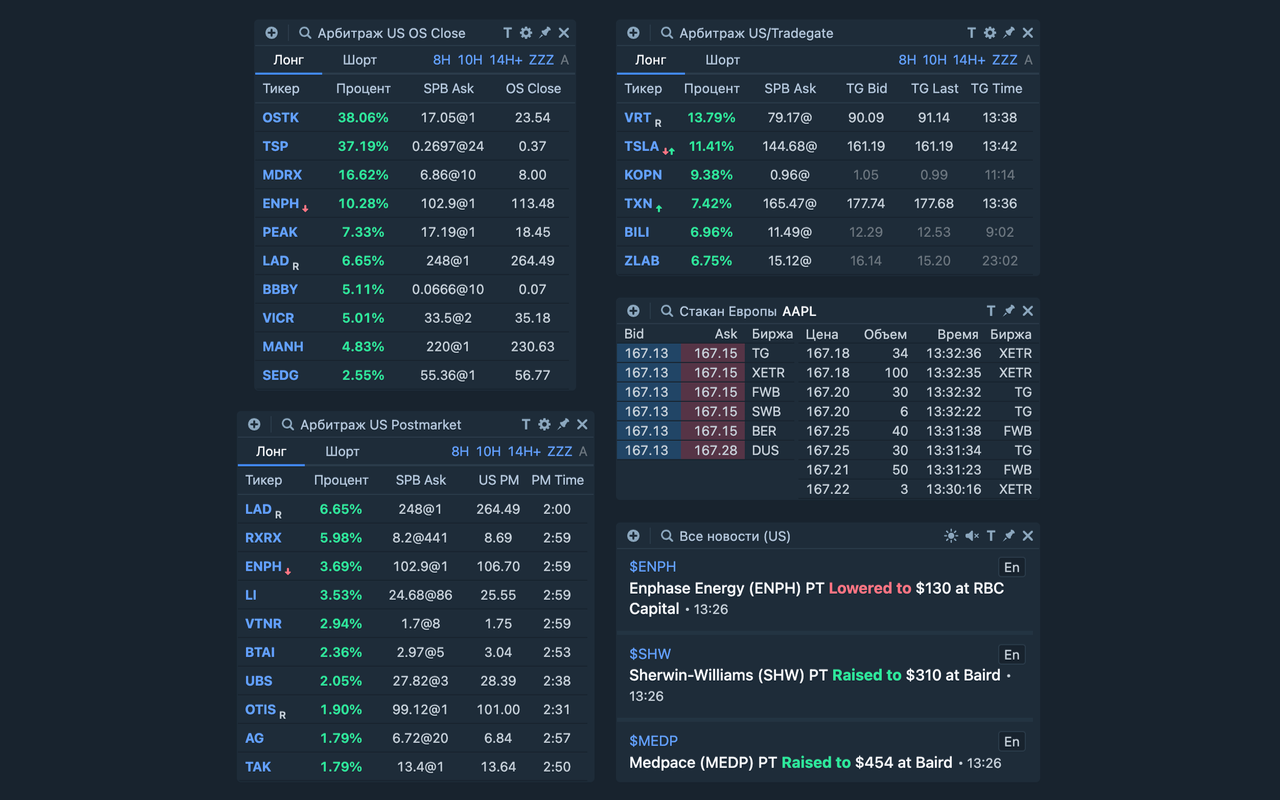Mute sound icon in news widget
The width and height of the screenshot is (1280, 800).
pos(971,536)
